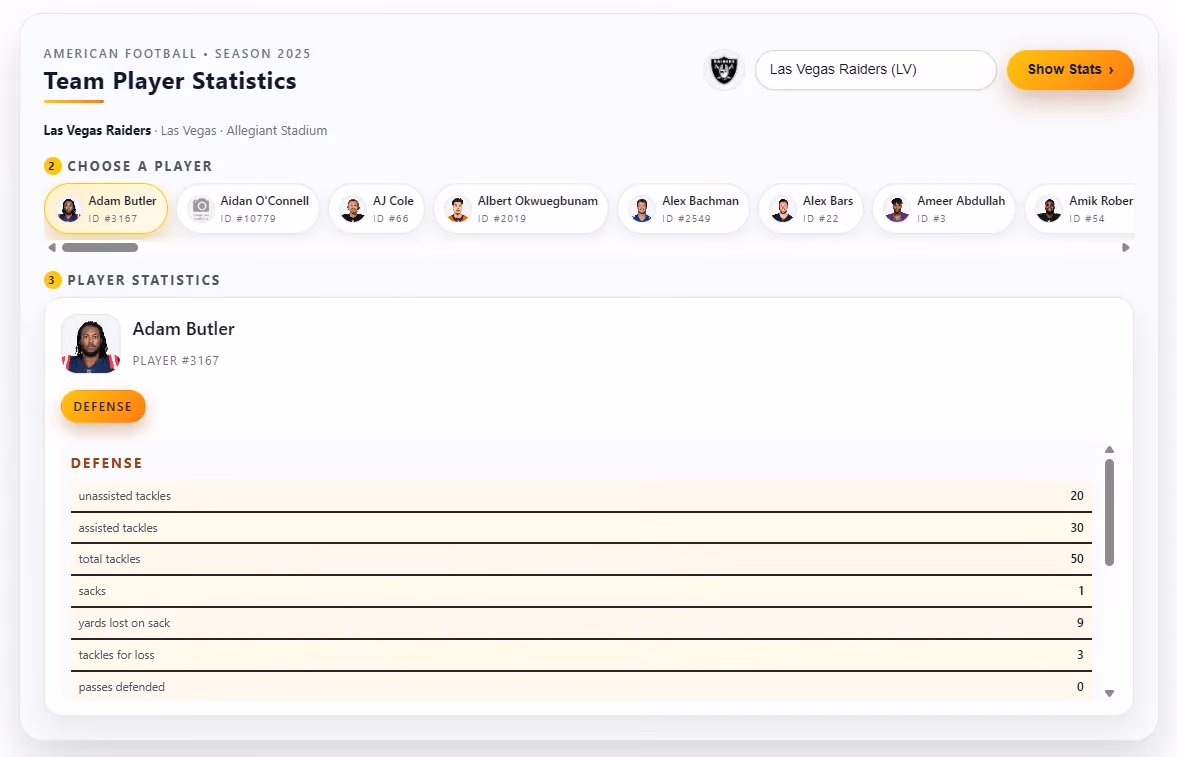This screenshot has width=1177, height=757.
Task: Open the Las Vegas Raiders team dropdown
Action: tap(875, 70)
